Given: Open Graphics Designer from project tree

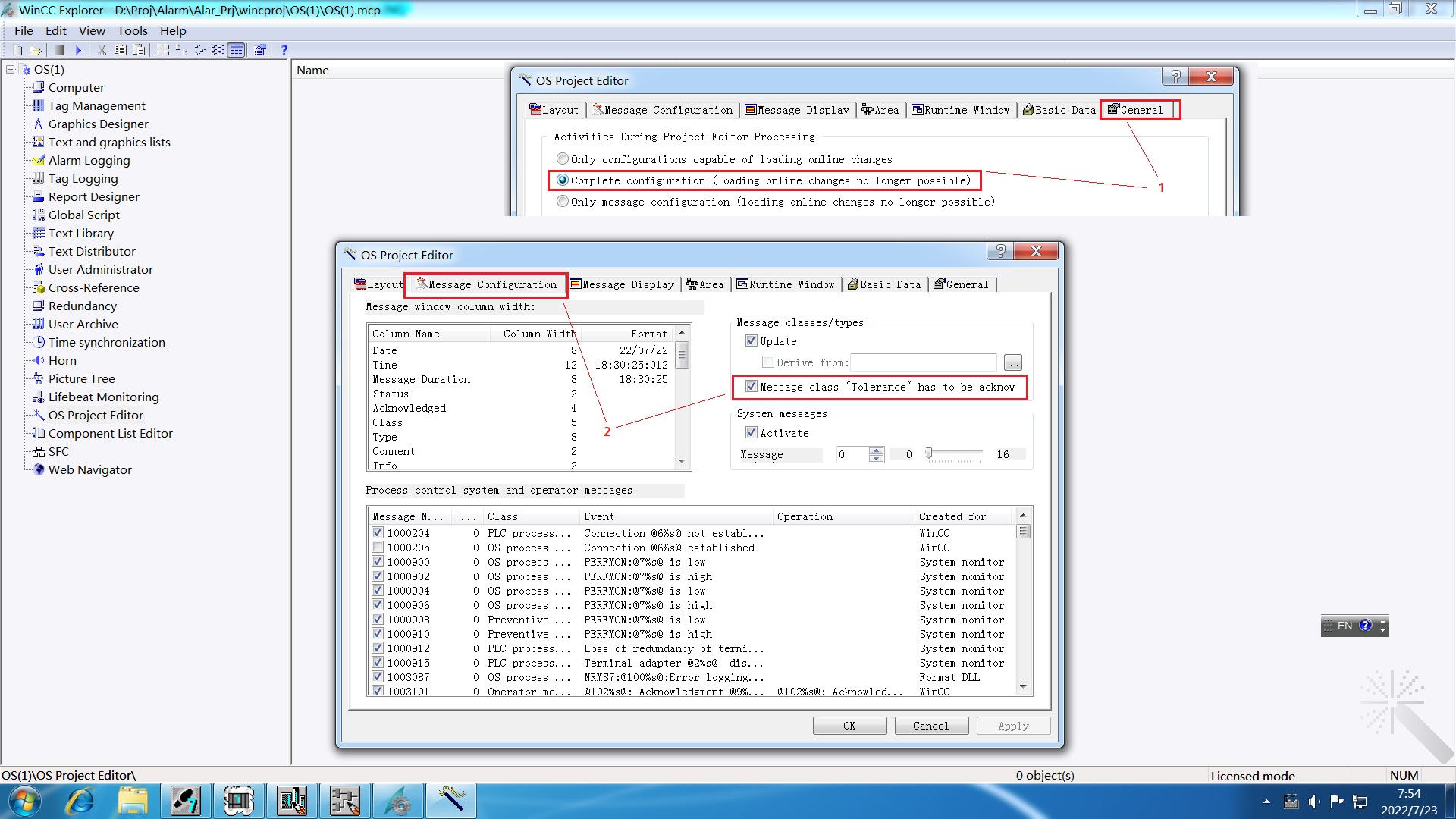Looking at the screenshot, I should click(x=98, y=124).
